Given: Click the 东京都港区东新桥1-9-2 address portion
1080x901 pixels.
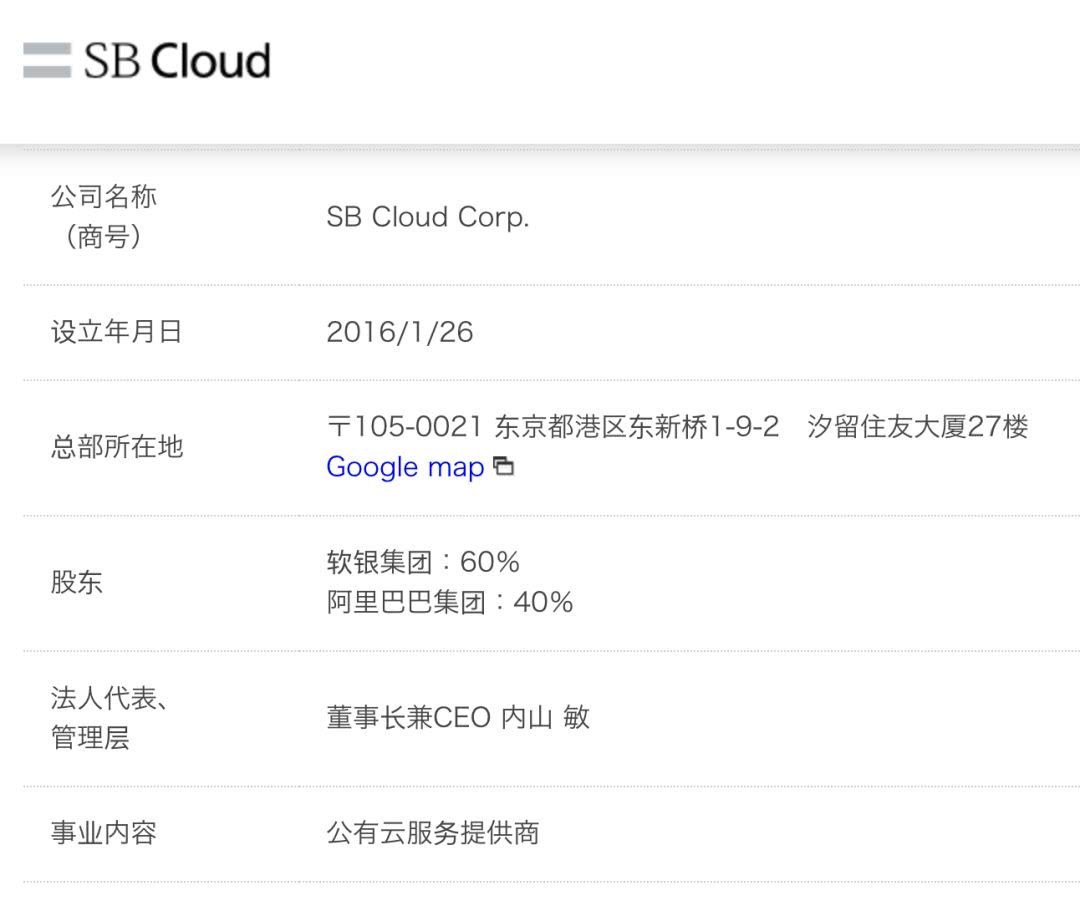Looking at the screenshot, I should [x=637, y=427].
